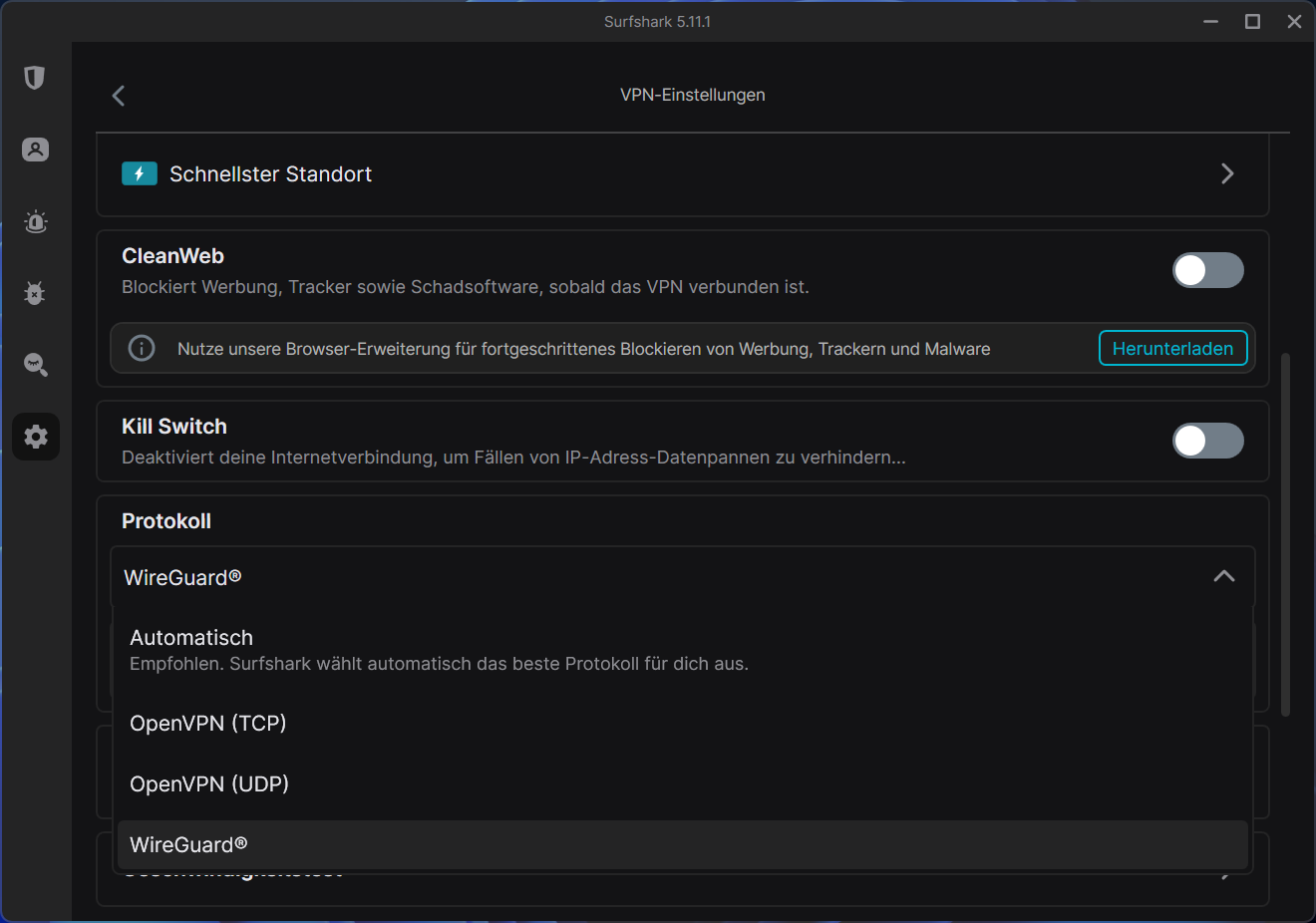Open the Settings gear icon in sidebar

(36, 437)
